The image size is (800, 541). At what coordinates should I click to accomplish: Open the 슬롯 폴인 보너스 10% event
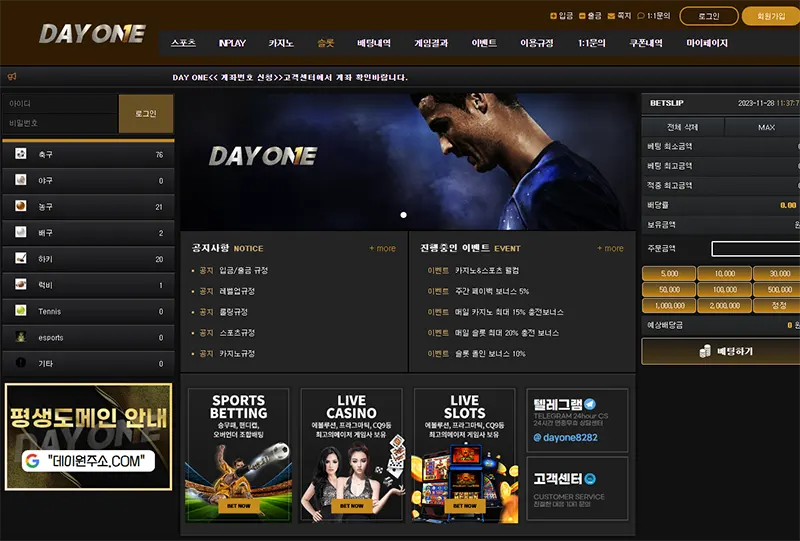pyautogui.click(x=490, y=353)
